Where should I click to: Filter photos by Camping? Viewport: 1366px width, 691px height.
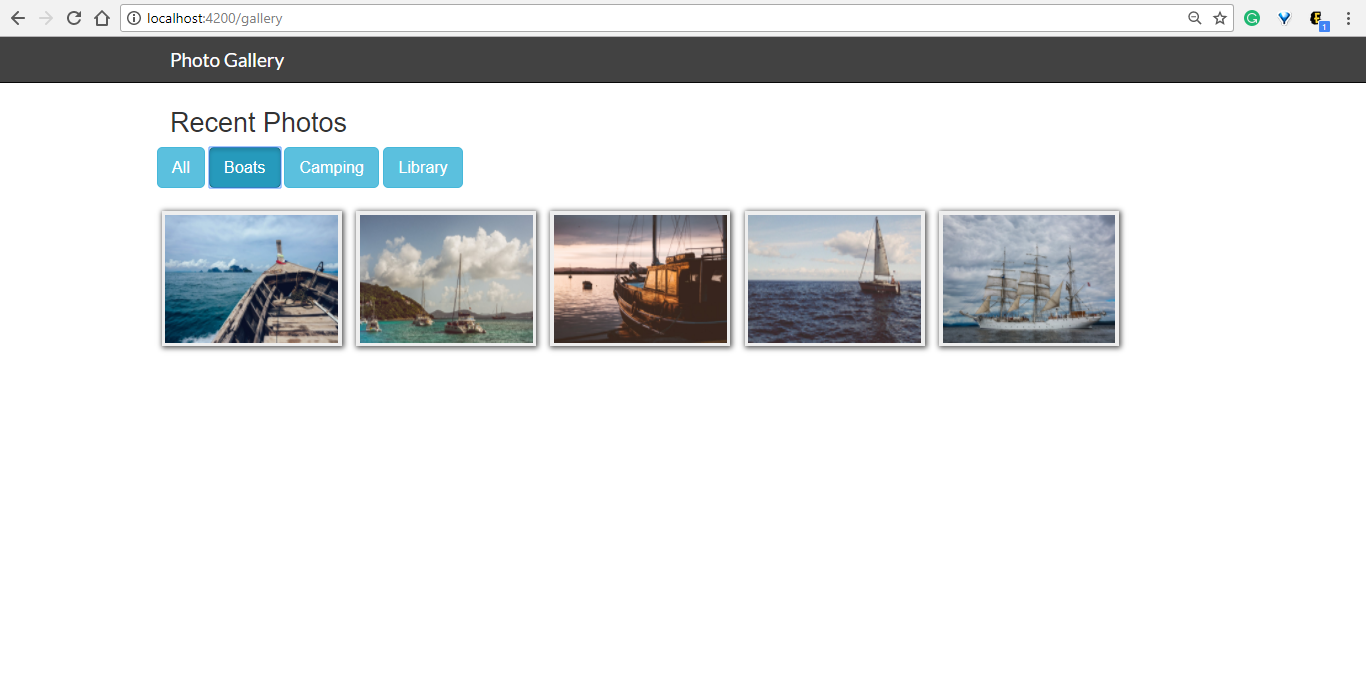pyautogui.click(x=332, y=167)
